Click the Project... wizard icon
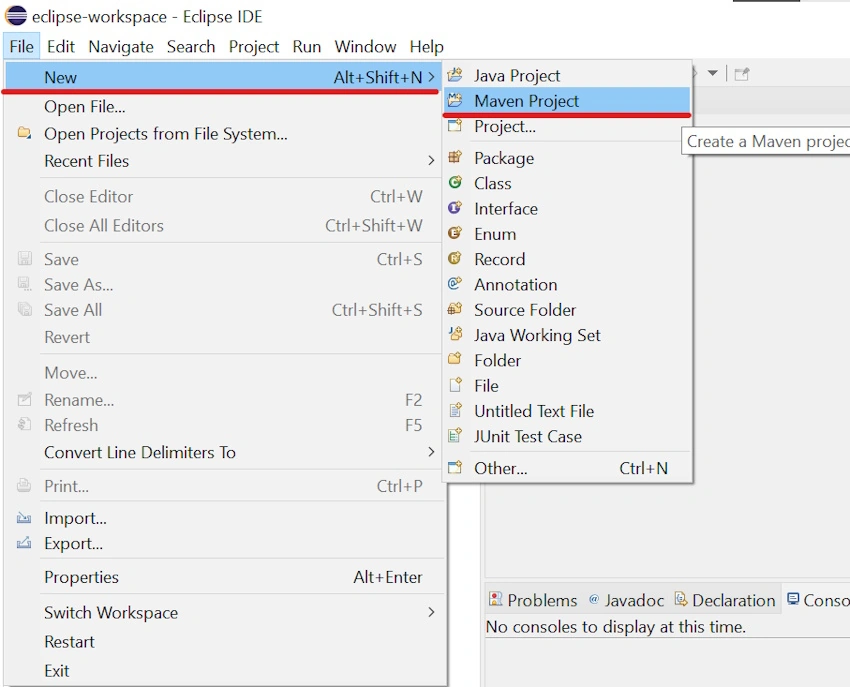This screenshot has height=687, width=850. click(455, 126)
